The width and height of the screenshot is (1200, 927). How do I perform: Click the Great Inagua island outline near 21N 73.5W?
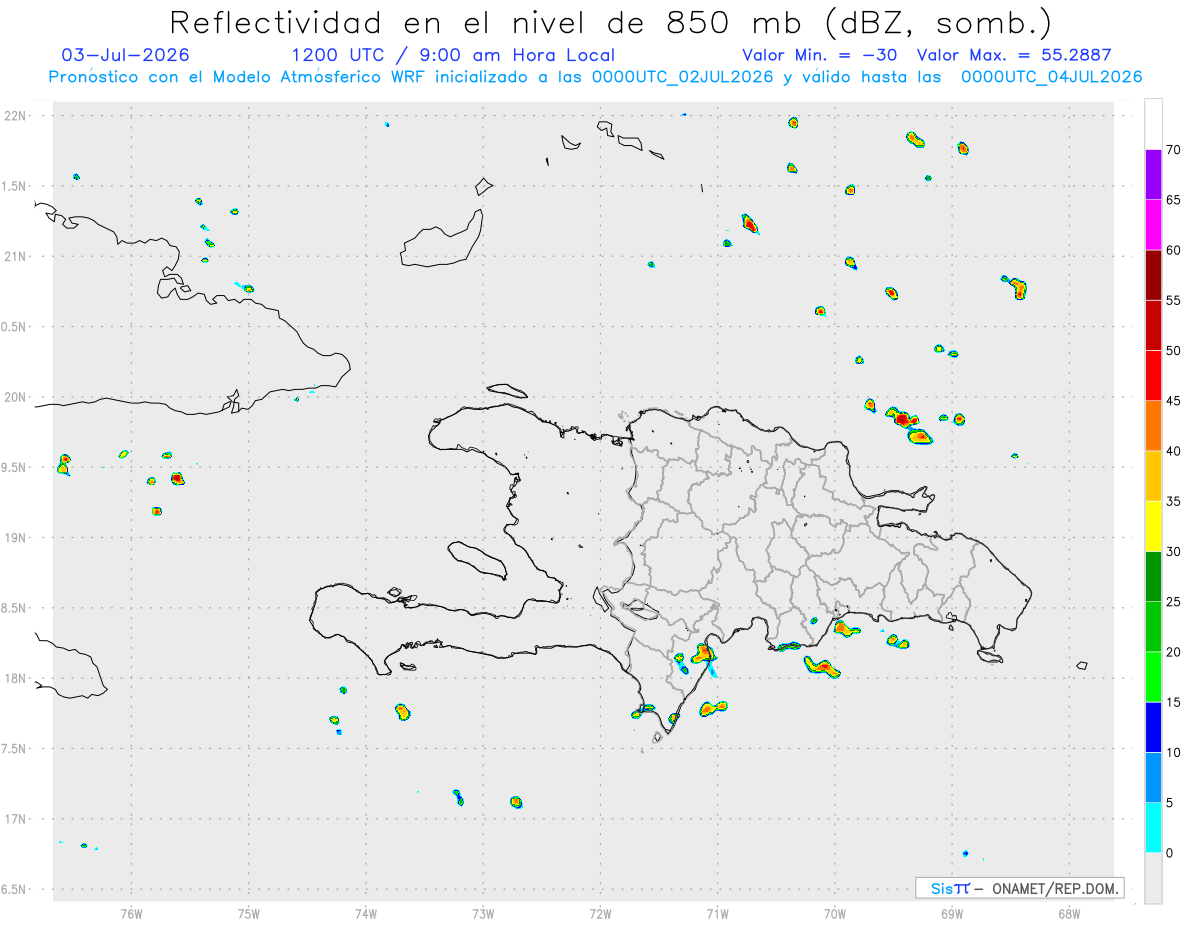pyautogui.click(x=443, y=238)
